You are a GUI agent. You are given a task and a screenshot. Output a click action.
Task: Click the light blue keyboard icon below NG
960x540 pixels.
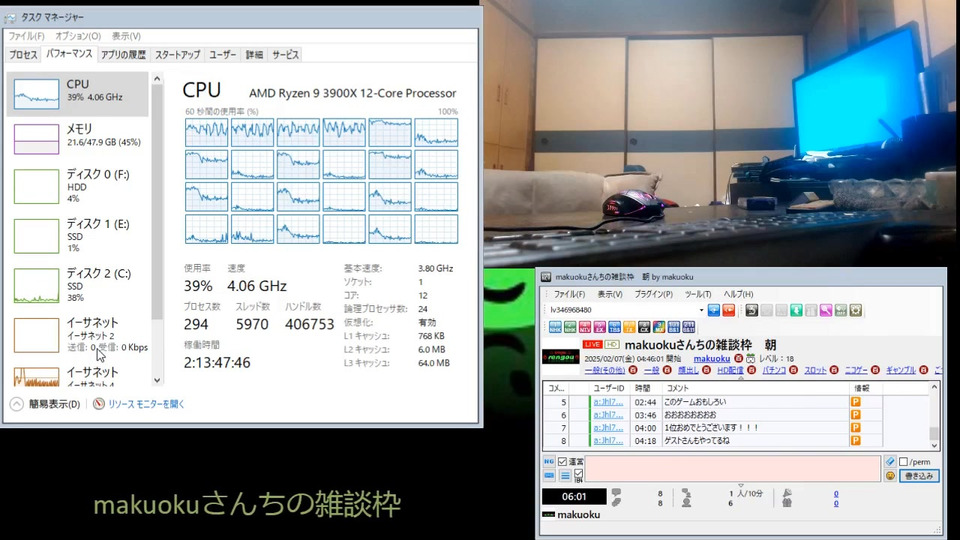click(549, 476)
